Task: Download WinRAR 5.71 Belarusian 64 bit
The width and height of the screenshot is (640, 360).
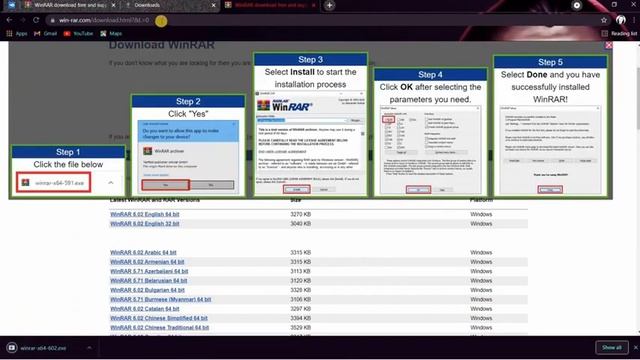Action: click(149, 281)
